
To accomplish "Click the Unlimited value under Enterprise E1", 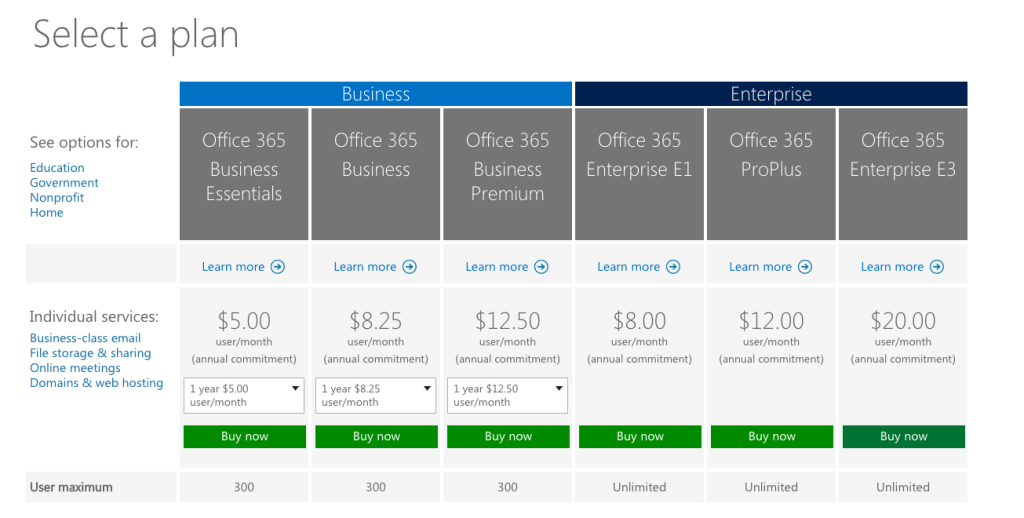I will [639, 487].
